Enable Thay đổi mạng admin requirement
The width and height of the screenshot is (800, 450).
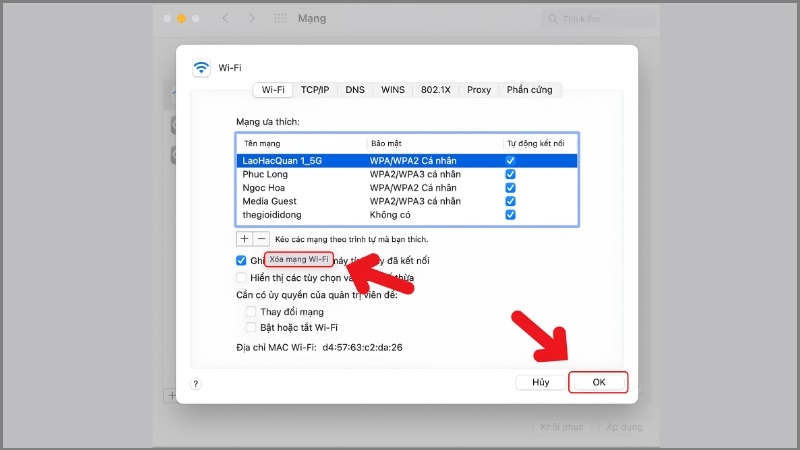(x=251, y=311)
